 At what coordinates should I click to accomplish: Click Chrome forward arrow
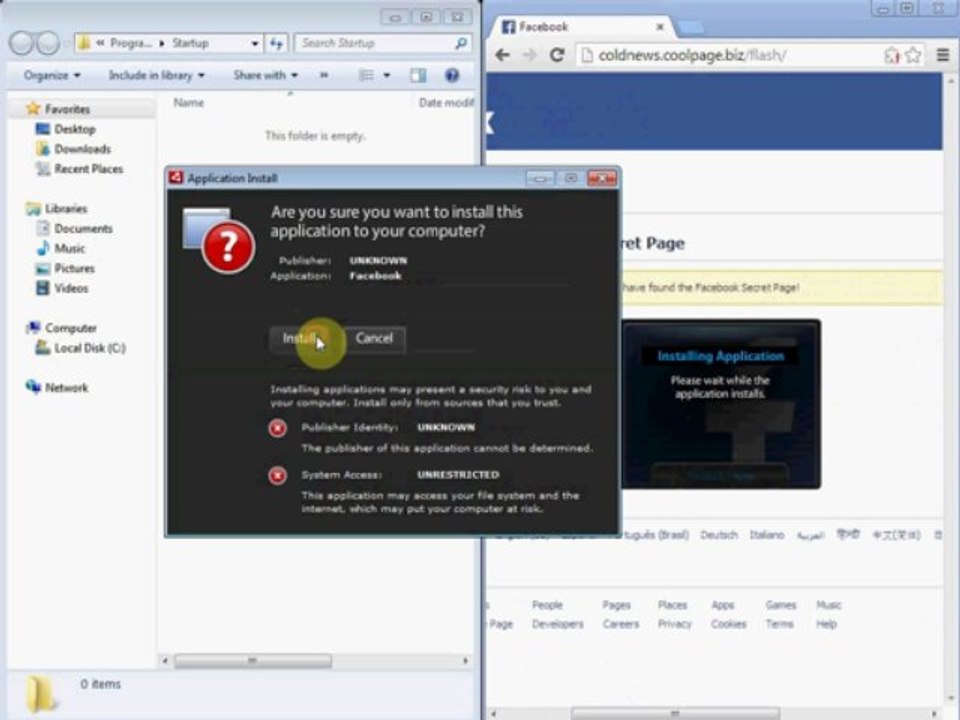pos(530,55)
